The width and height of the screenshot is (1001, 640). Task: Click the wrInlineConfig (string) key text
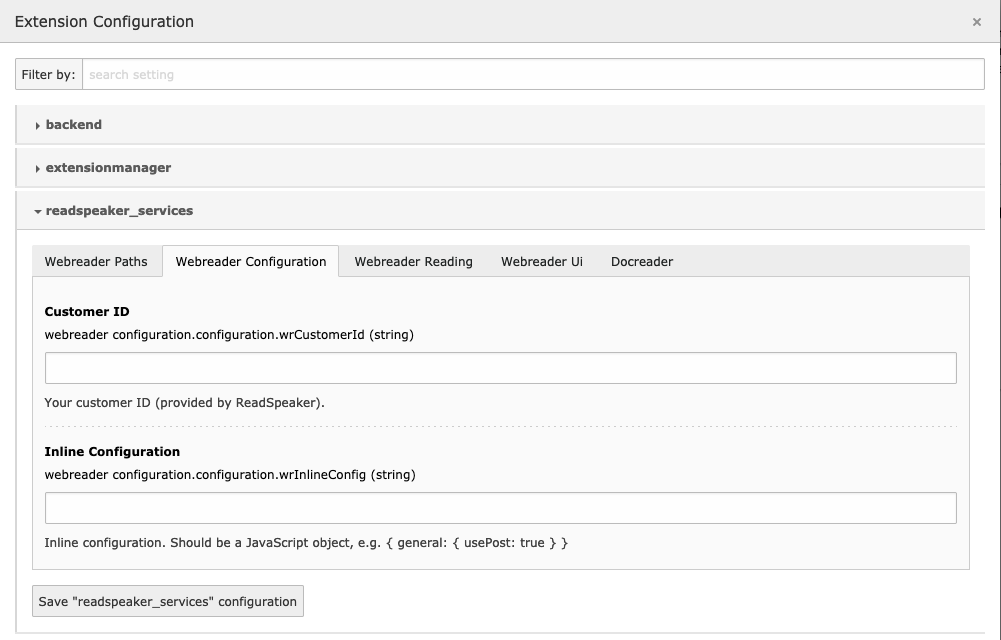pos(230,475)
